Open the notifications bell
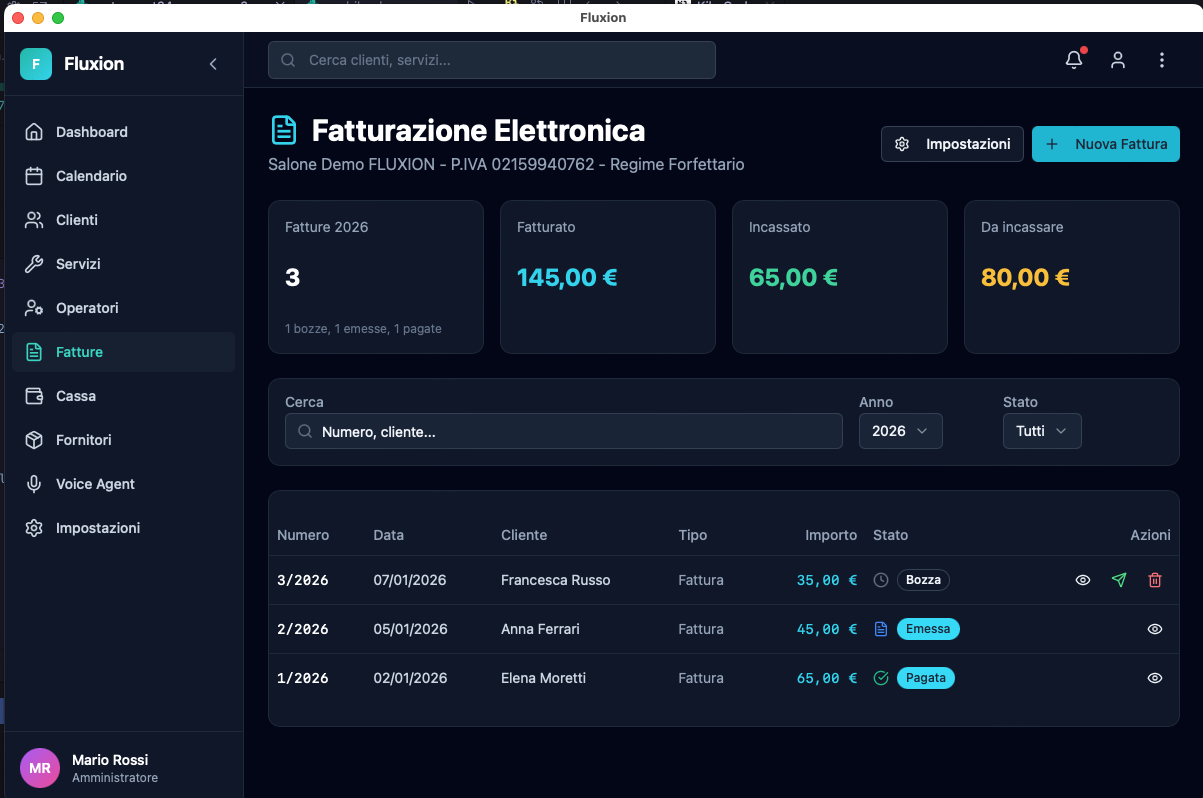This screenshot has height=798, width=1203. click(1073, 60)
